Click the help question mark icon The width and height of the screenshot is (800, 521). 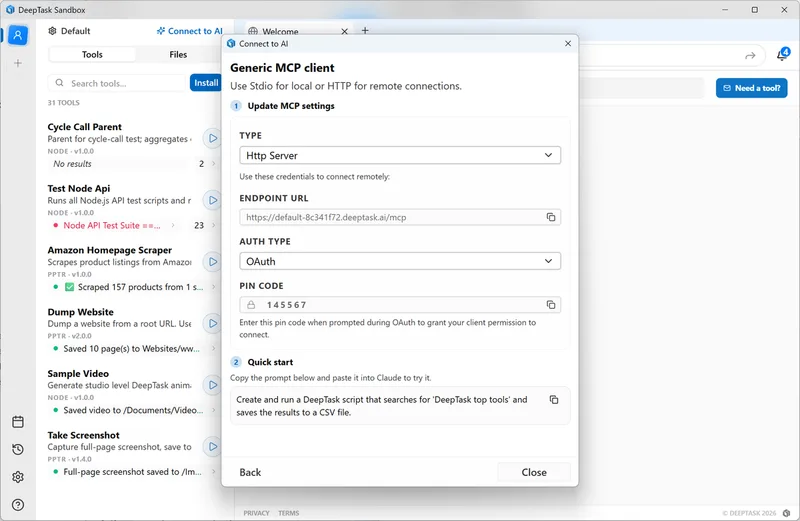pyautogui.click(x=18, y=505)
